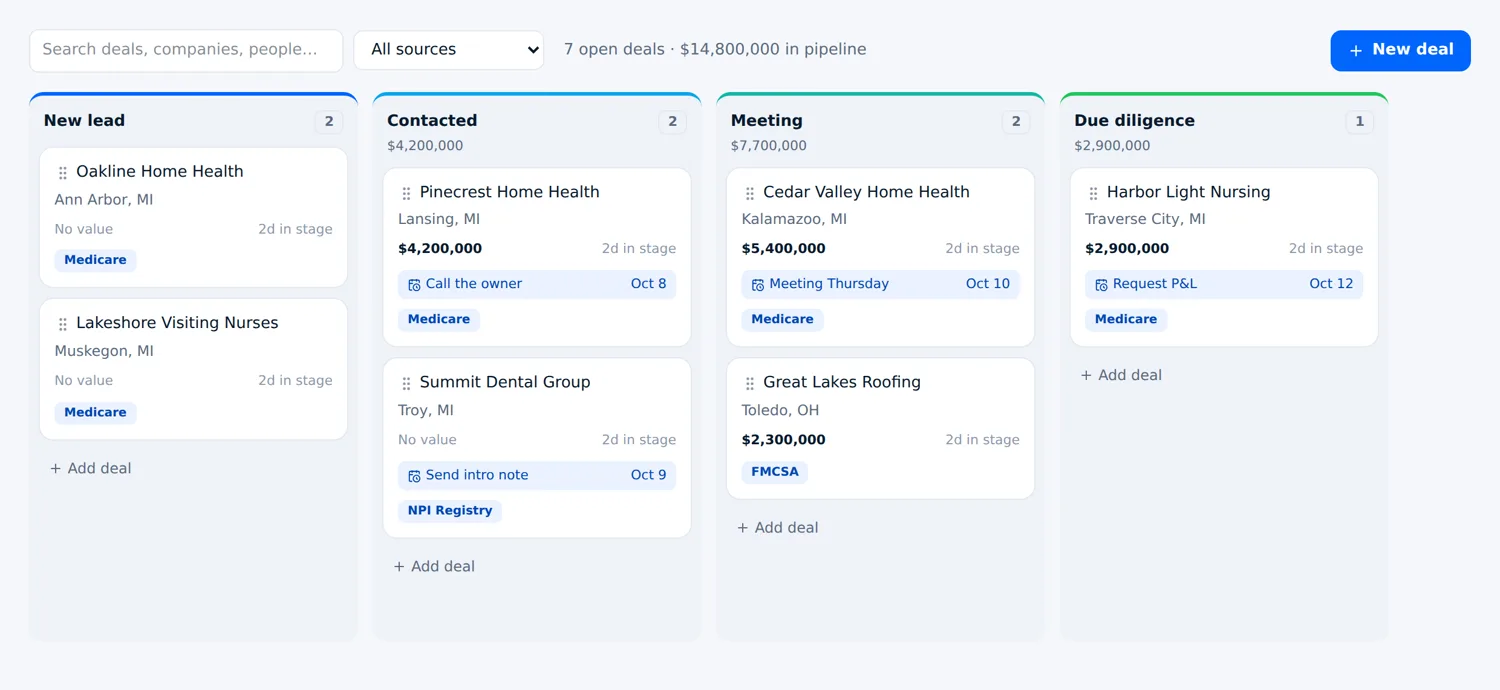
Task: Open the Lakeshore Visiting Nurses deal title
Action: [x=177, y=323]
